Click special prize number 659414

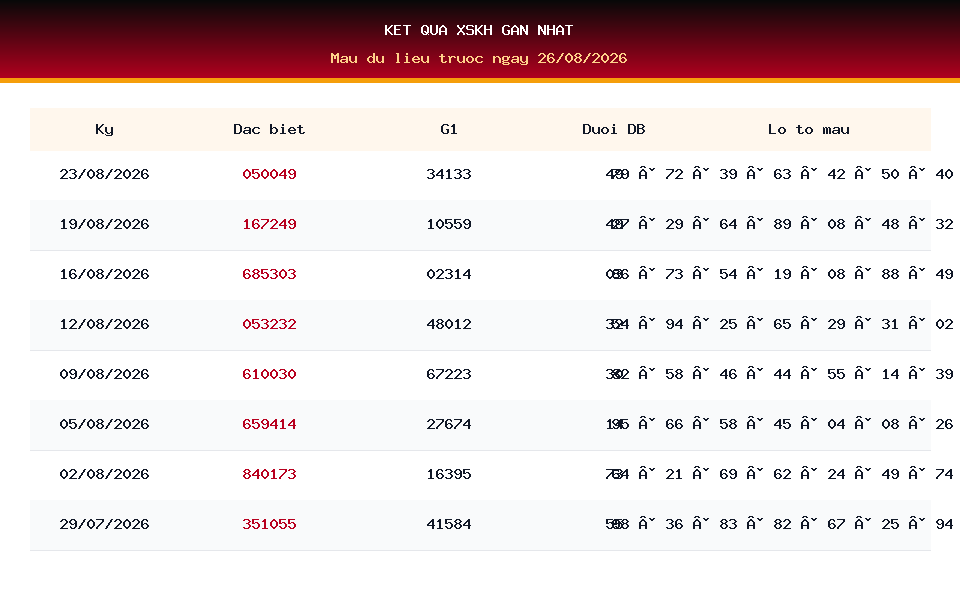[269, 424]
